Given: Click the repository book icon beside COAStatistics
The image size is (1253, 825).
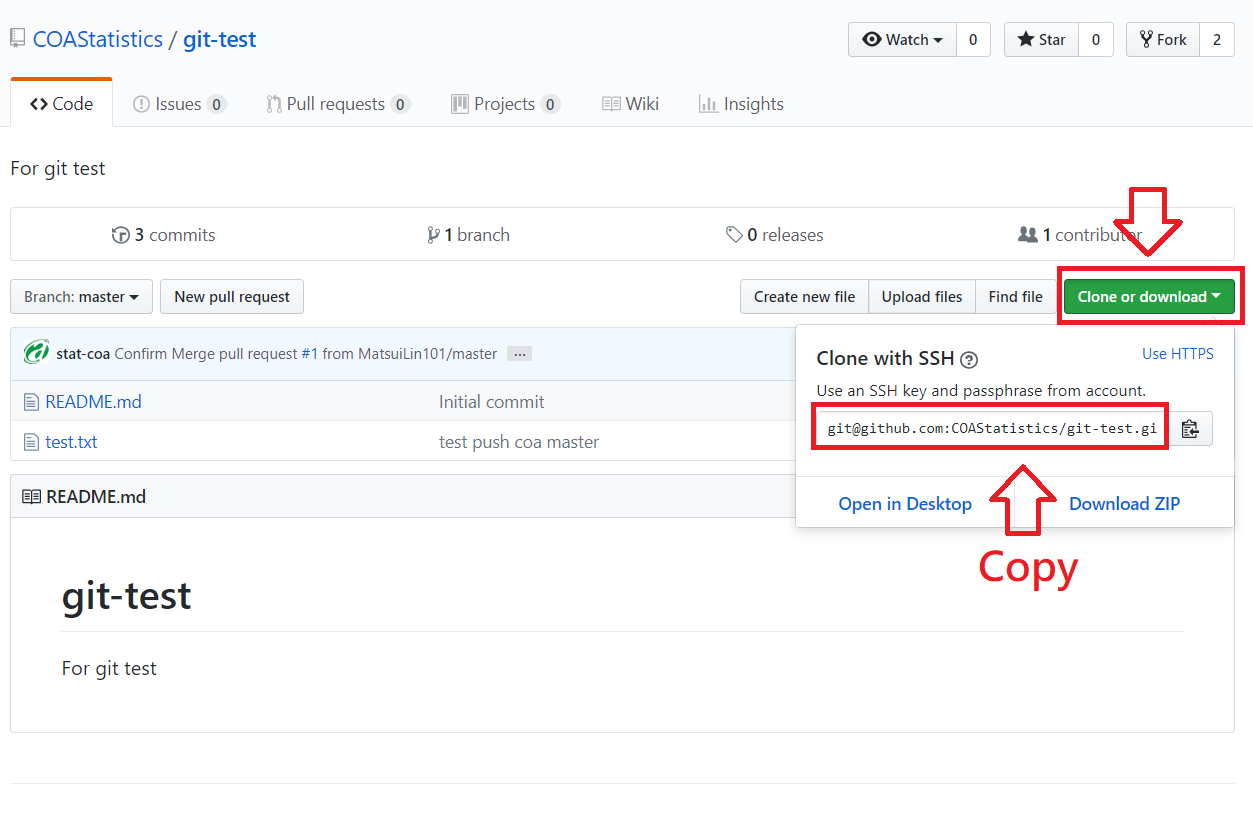Looking at the screenshot, I should (x=18, y=39).
